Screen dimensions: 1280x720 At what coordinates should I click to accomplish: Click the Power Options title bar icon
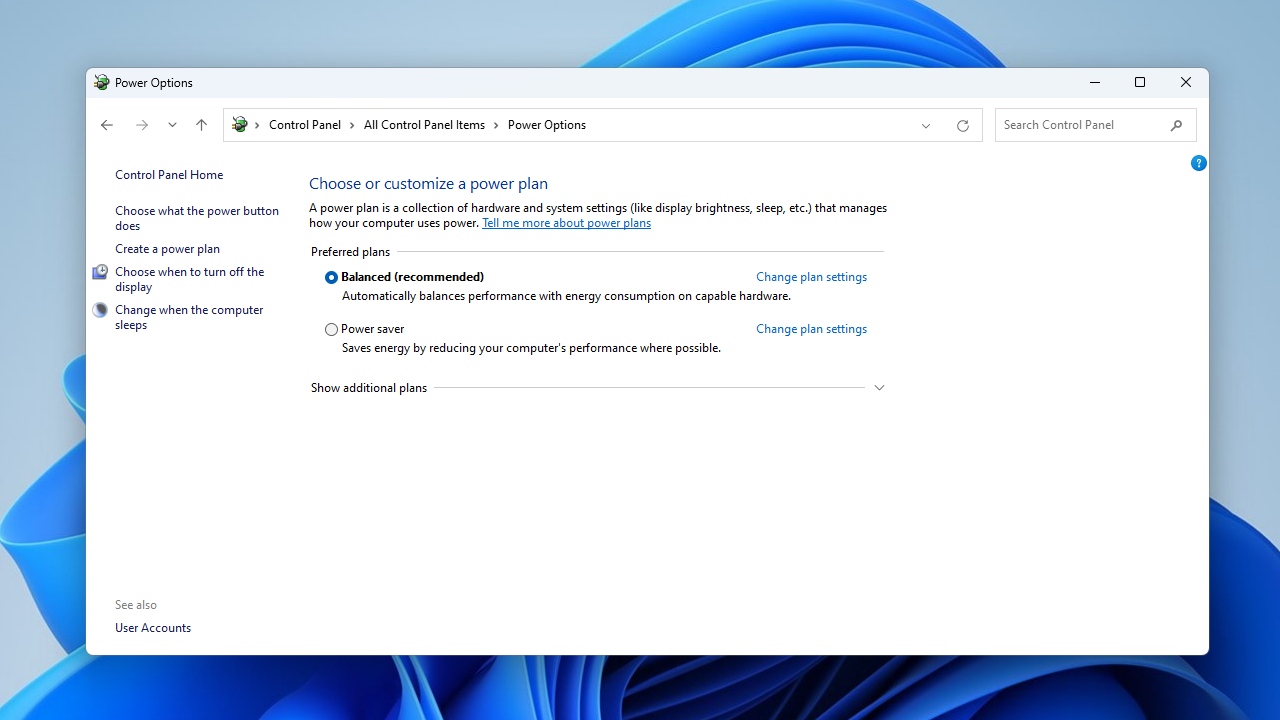tap(101, 82)
